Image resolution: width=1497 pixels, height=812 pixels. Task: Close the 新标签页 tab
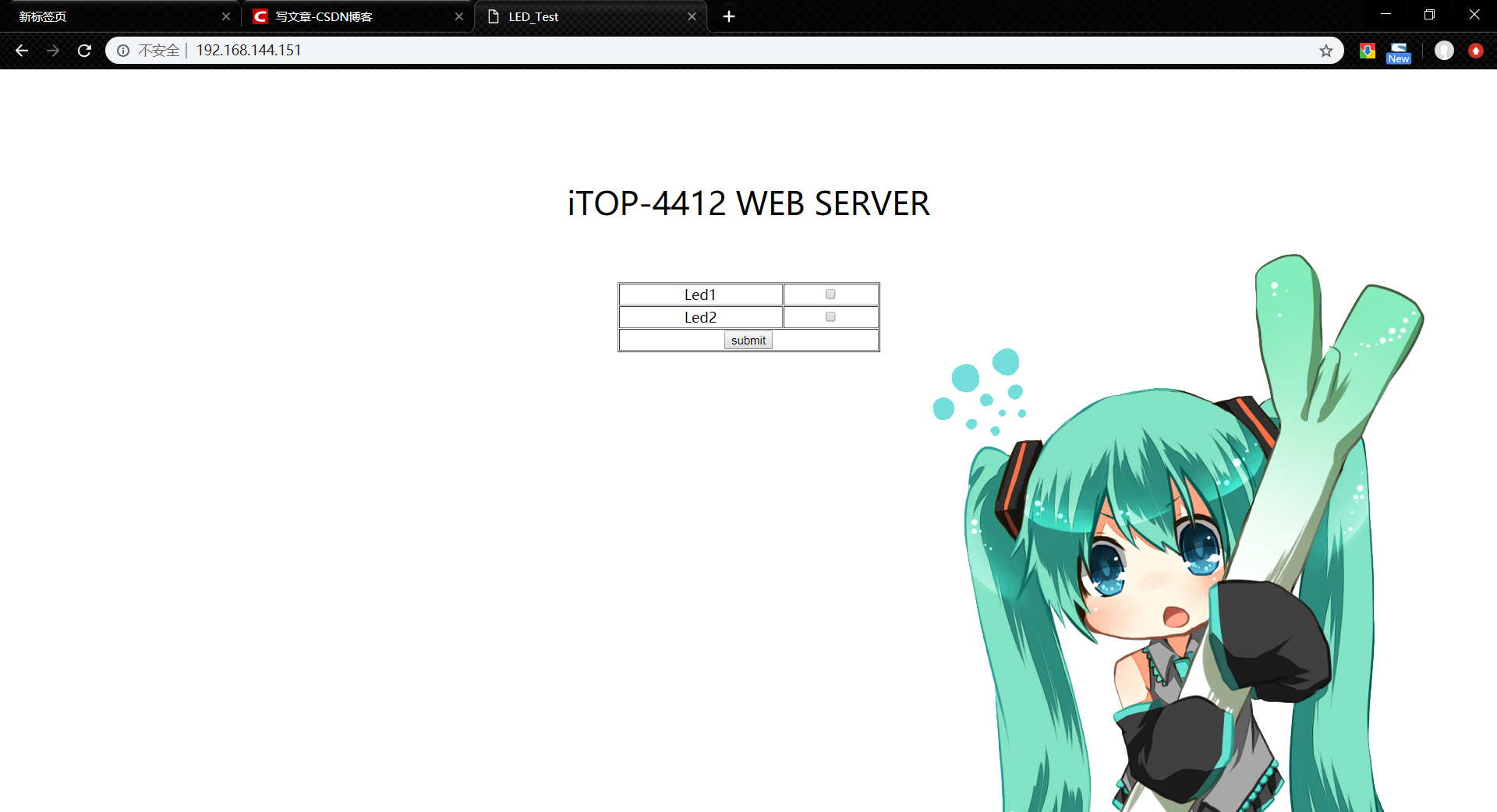[x=226, y=16]
